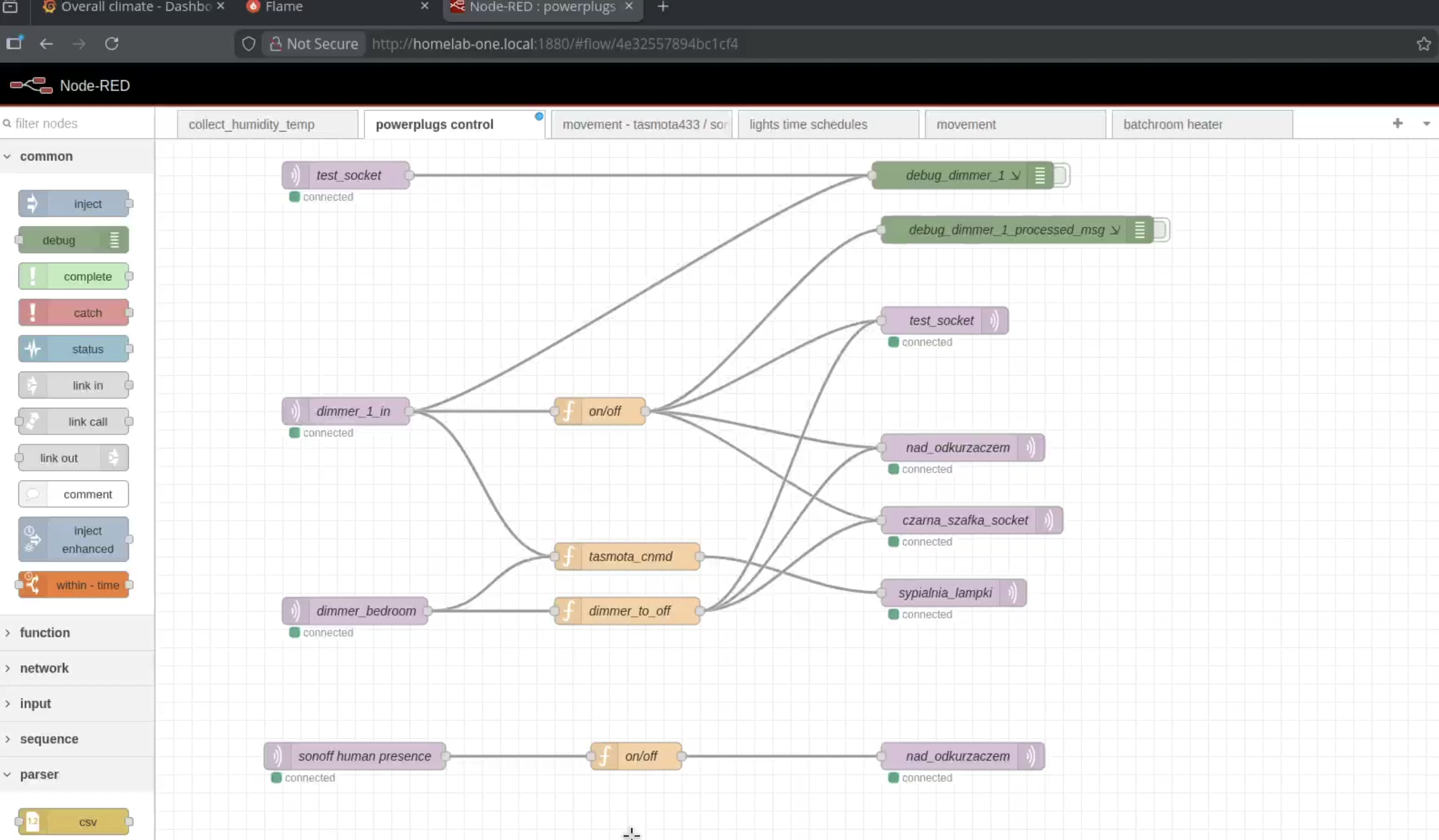This screenshot has height=840, width=1439.
Task: Click the within-time node icon
Action: coord(32,585)
